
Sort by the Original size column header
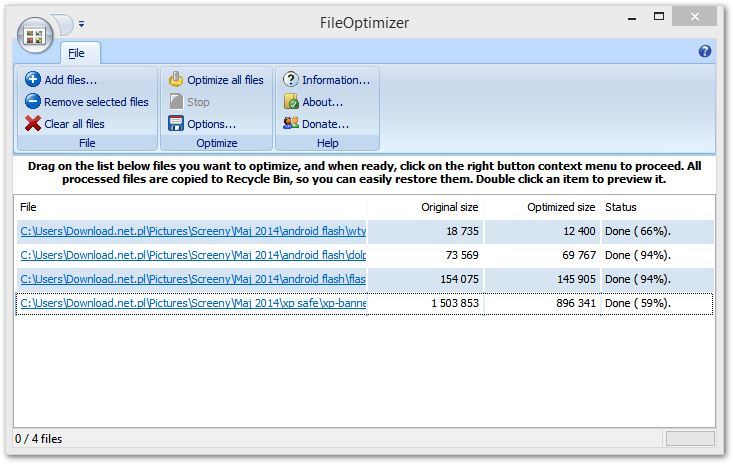425,207
